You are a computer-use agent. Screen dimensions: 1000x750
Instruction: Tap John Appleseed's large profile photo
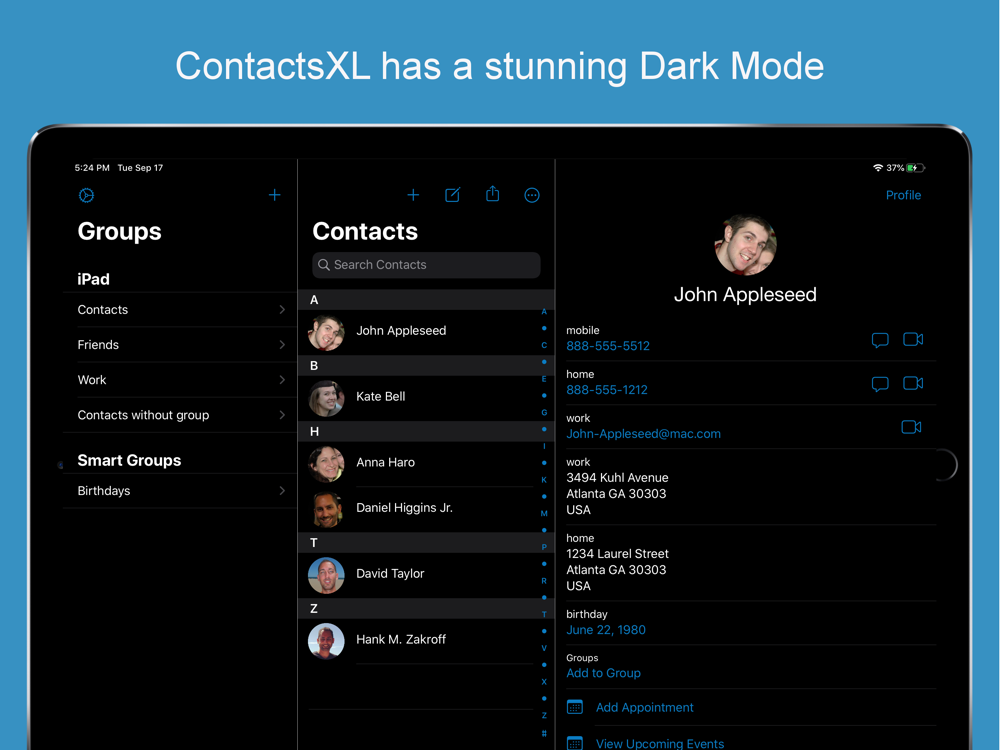click(746, 245)
